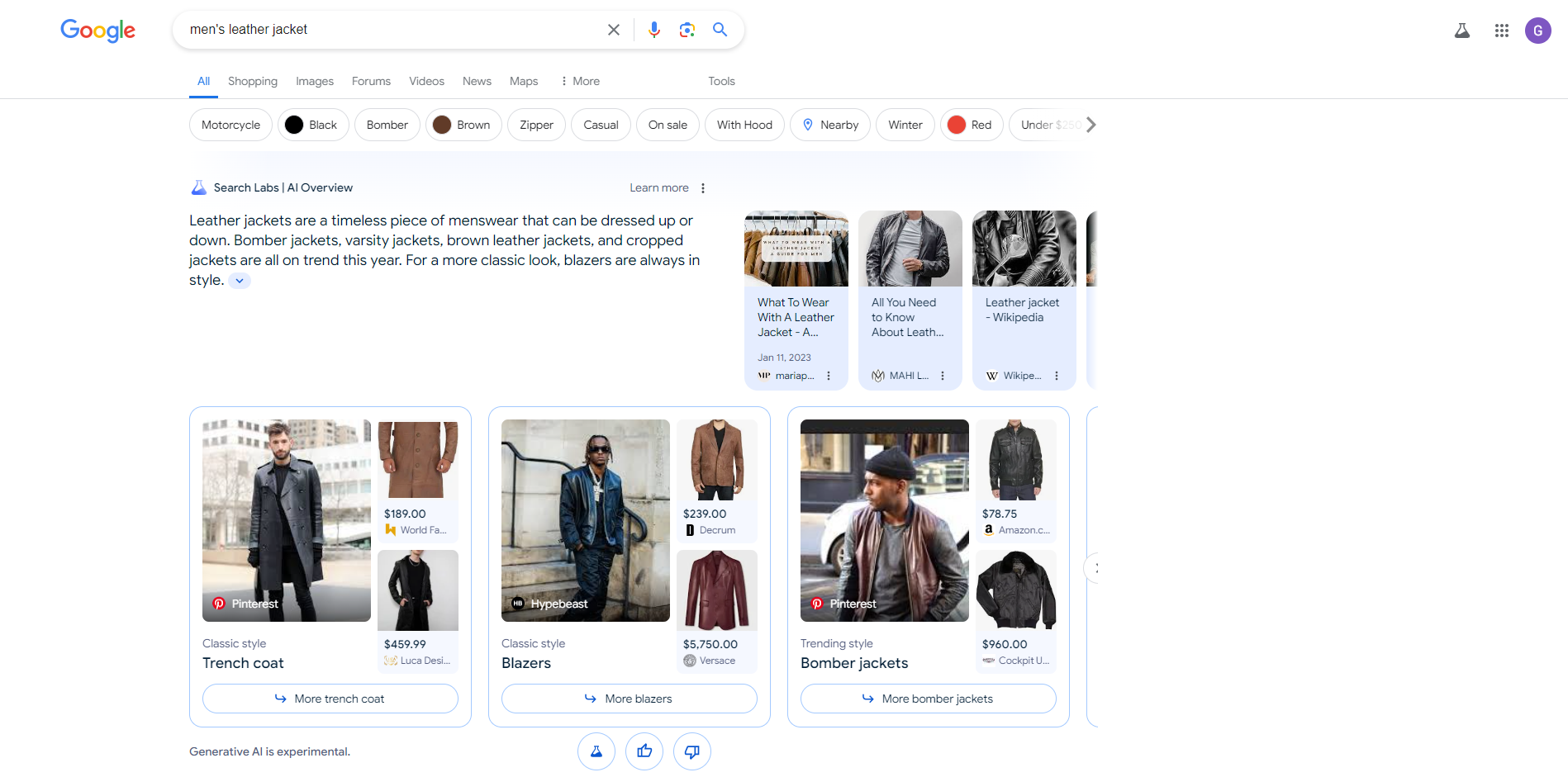Screen dimensions: 1568x777
Task: Open the $78.75 Amazon jacket product
Action: click(1016, 481)
